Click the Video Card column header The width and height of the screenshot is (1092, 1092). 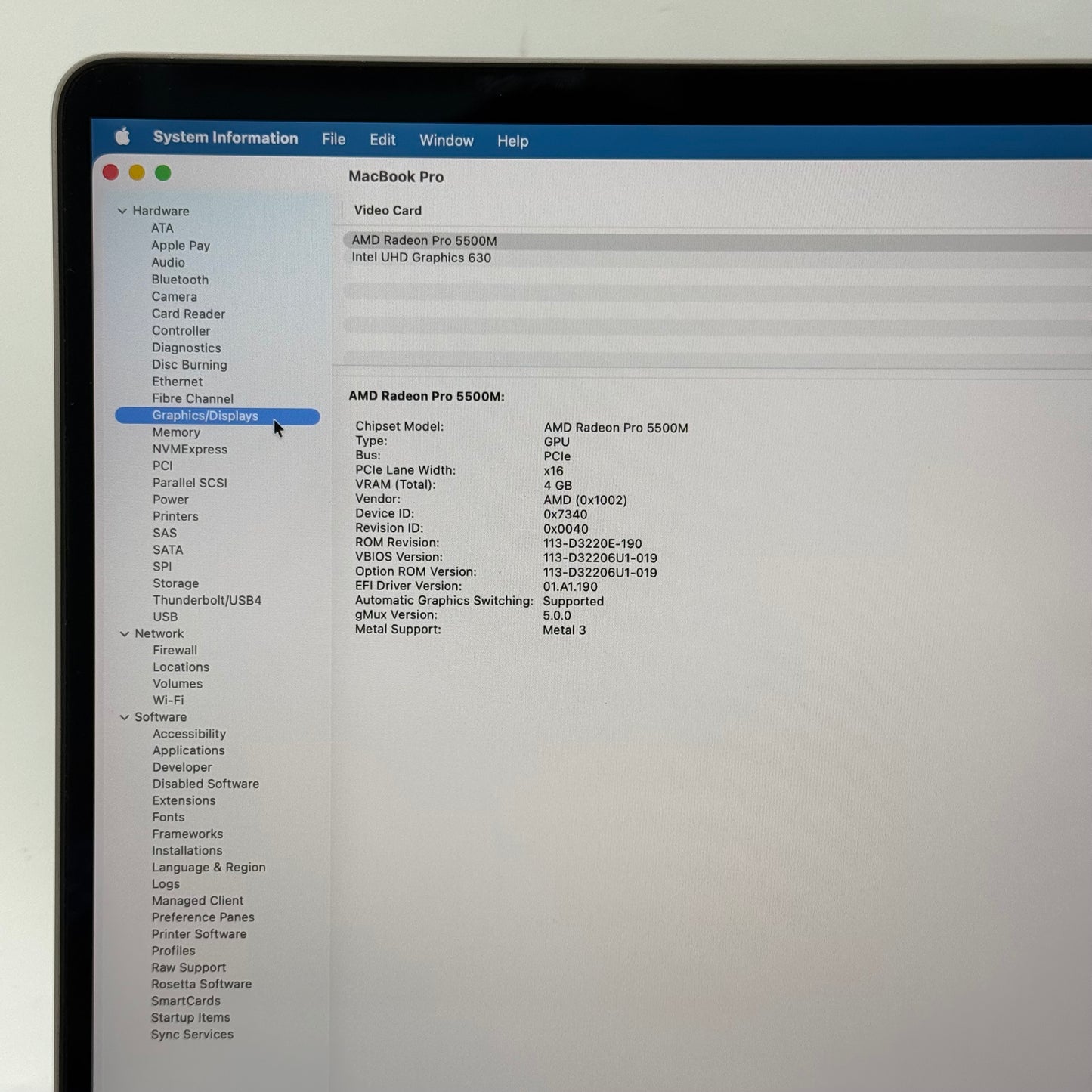(388, 211)
